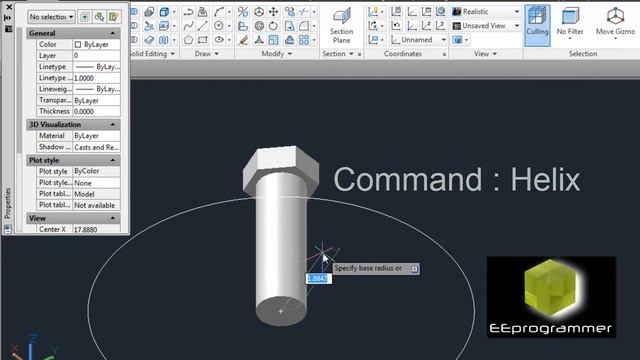This screenshot has height=360, width=640.
Task: Select the Move modify tool
Action: (273, 12)
